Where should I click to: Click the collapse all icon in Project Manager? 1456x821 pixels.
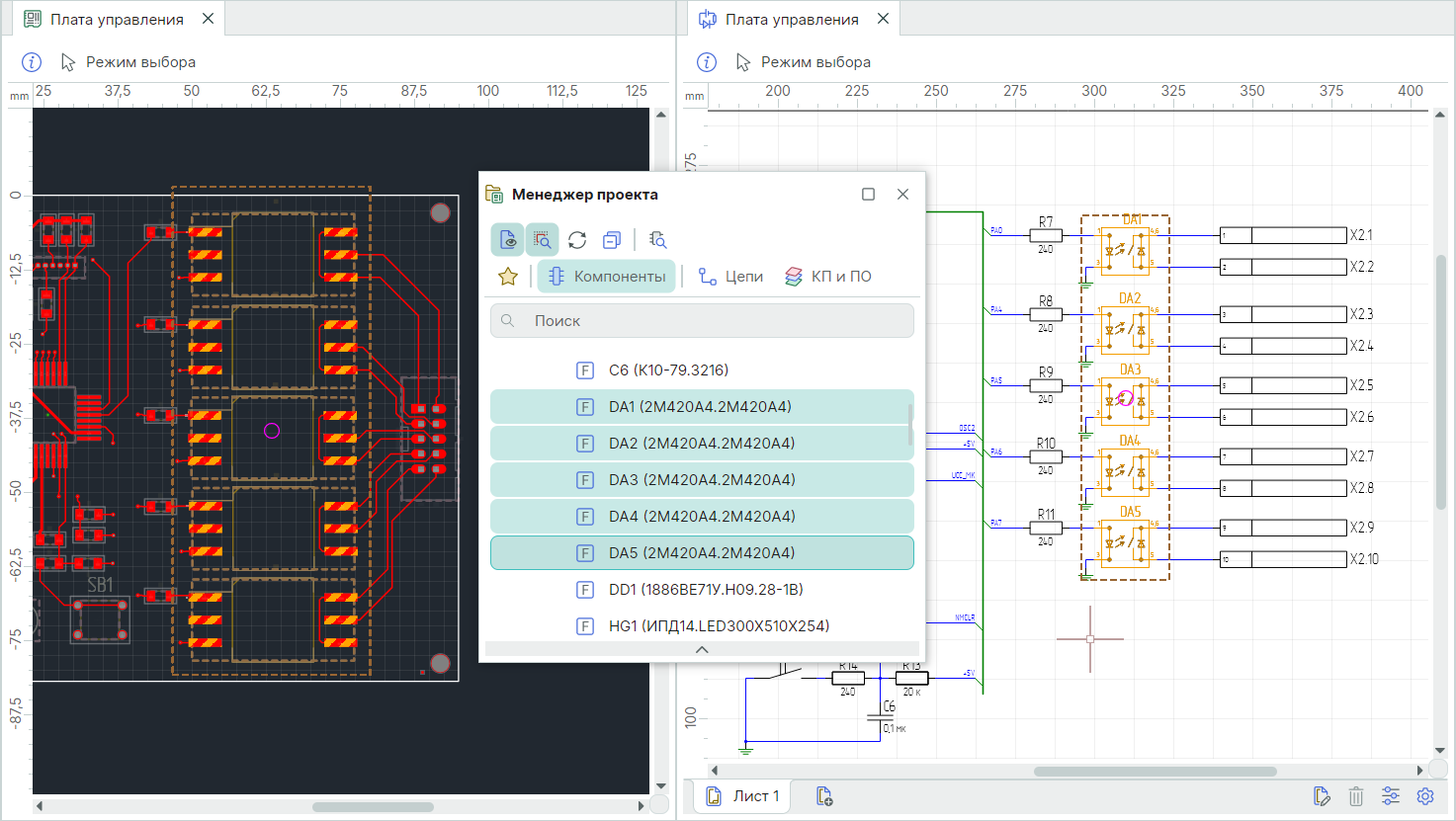(612, 240)
